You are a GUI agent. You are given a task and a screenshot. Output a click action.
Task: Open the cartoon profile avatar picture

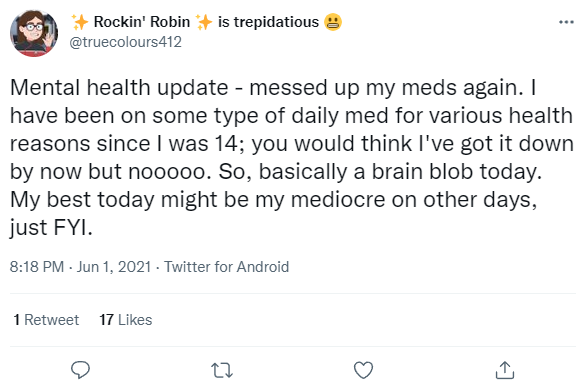click(x=34, y=33)
